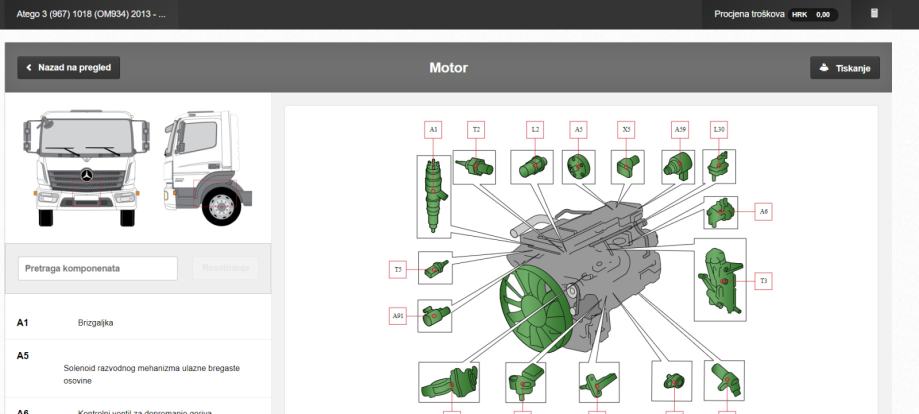Select the sensor component image under T2
919x414 pixels.
coord(474,167)
